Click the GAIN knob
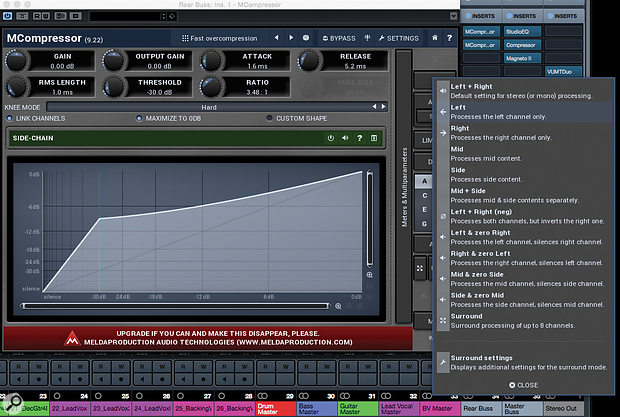This screenshot has height=417, width=620. (x=17, y=60)
